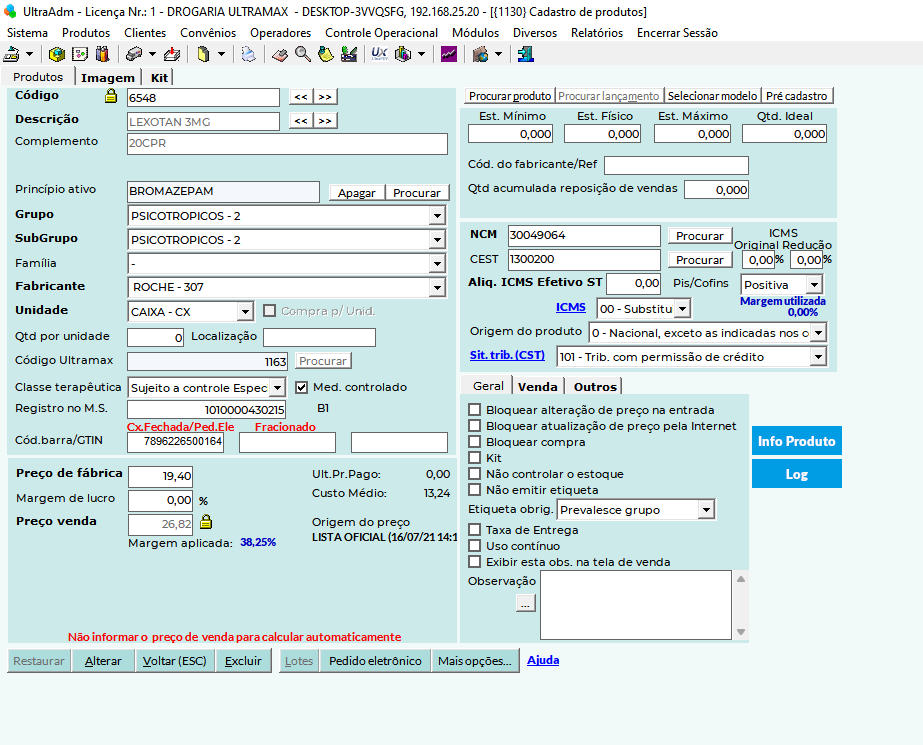Open the Ajuda link

click(543, 660)
